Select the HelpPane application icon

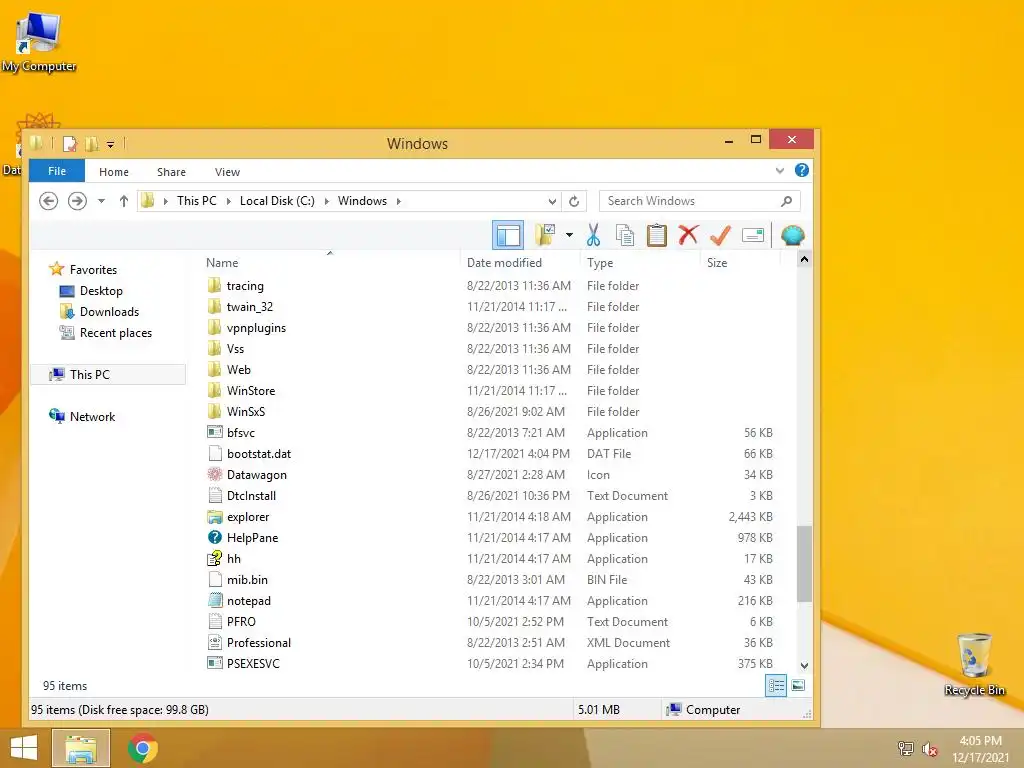(215, 537)
